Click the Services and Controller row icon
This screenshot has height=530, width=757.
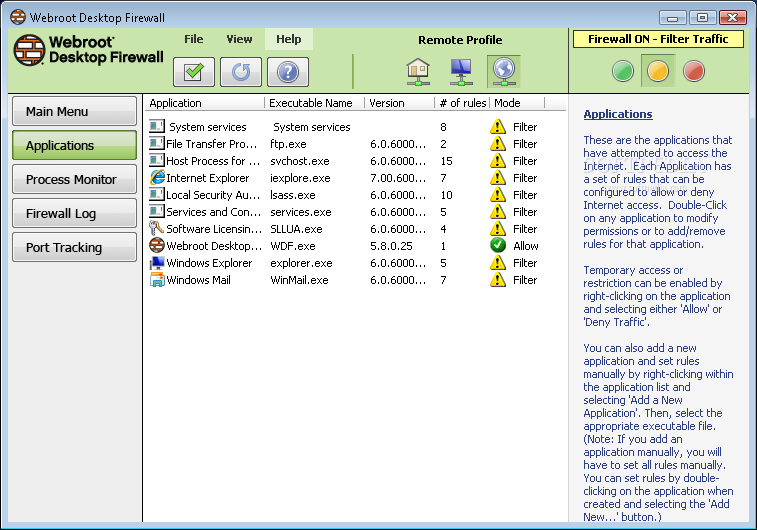click(x=157, y=211)
